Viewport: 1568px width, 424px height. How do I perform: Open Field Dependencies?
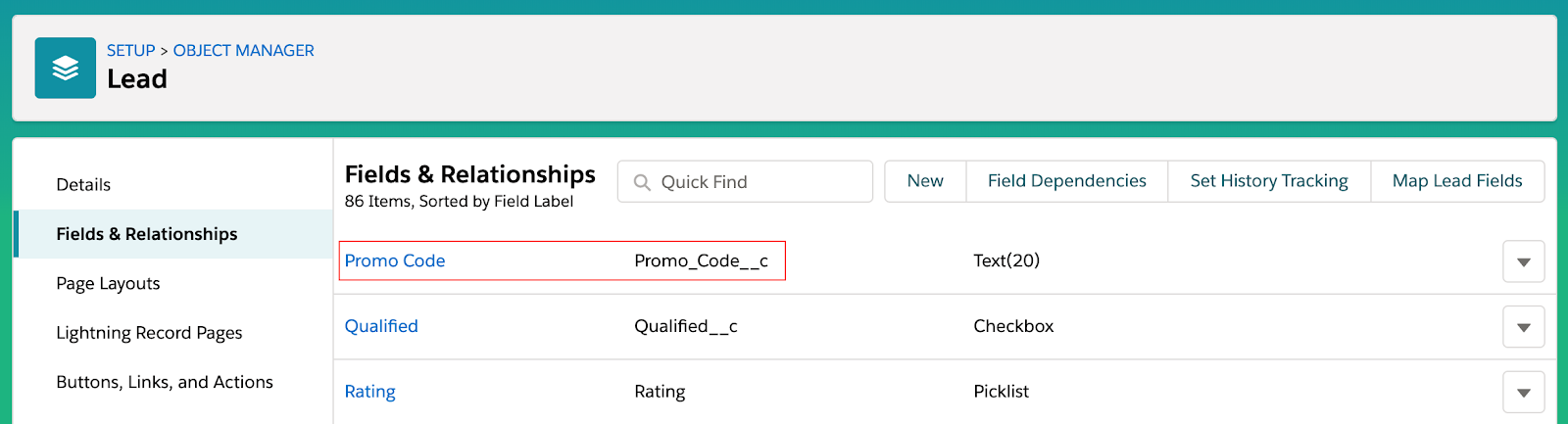pos(1066,181)
